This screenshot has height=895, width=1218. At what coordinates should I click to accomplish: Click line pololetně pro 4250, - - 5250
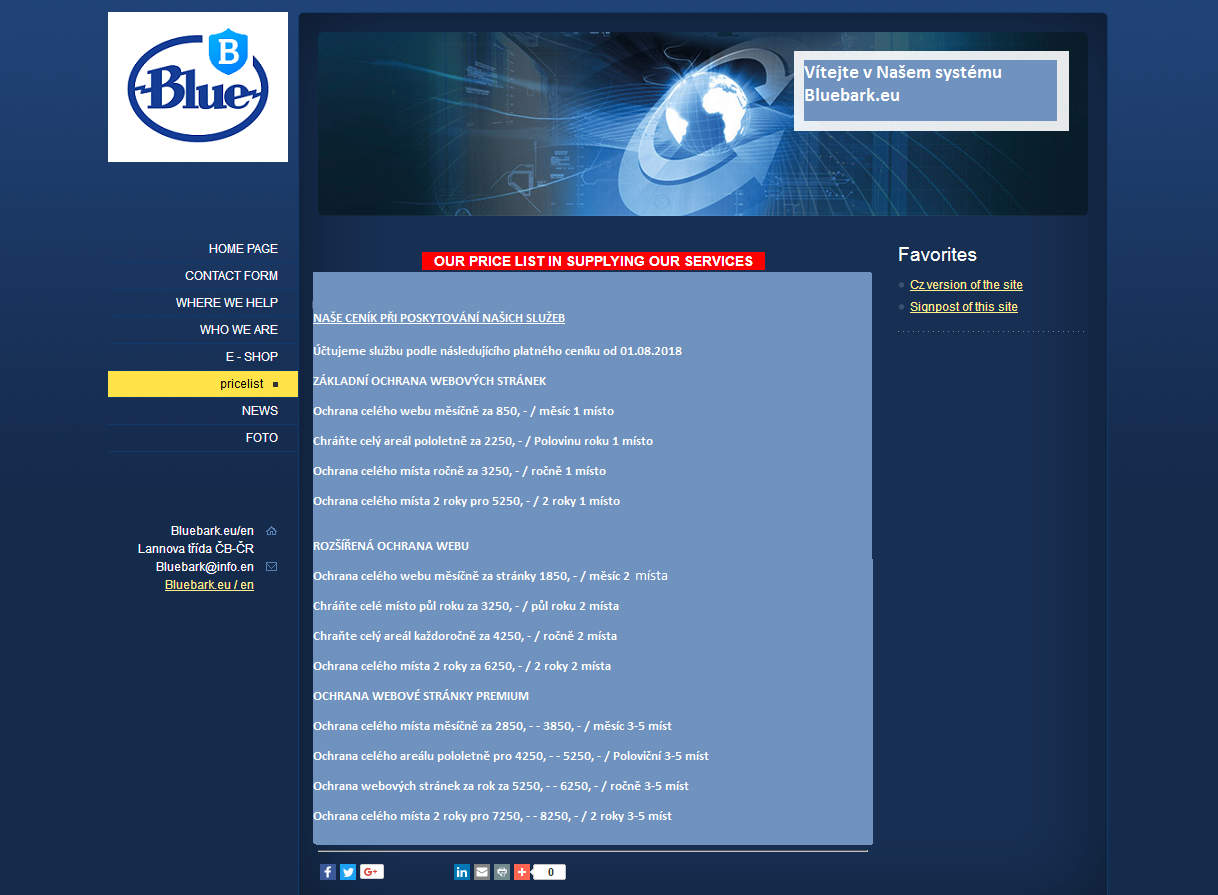click(x=511, y=756)
